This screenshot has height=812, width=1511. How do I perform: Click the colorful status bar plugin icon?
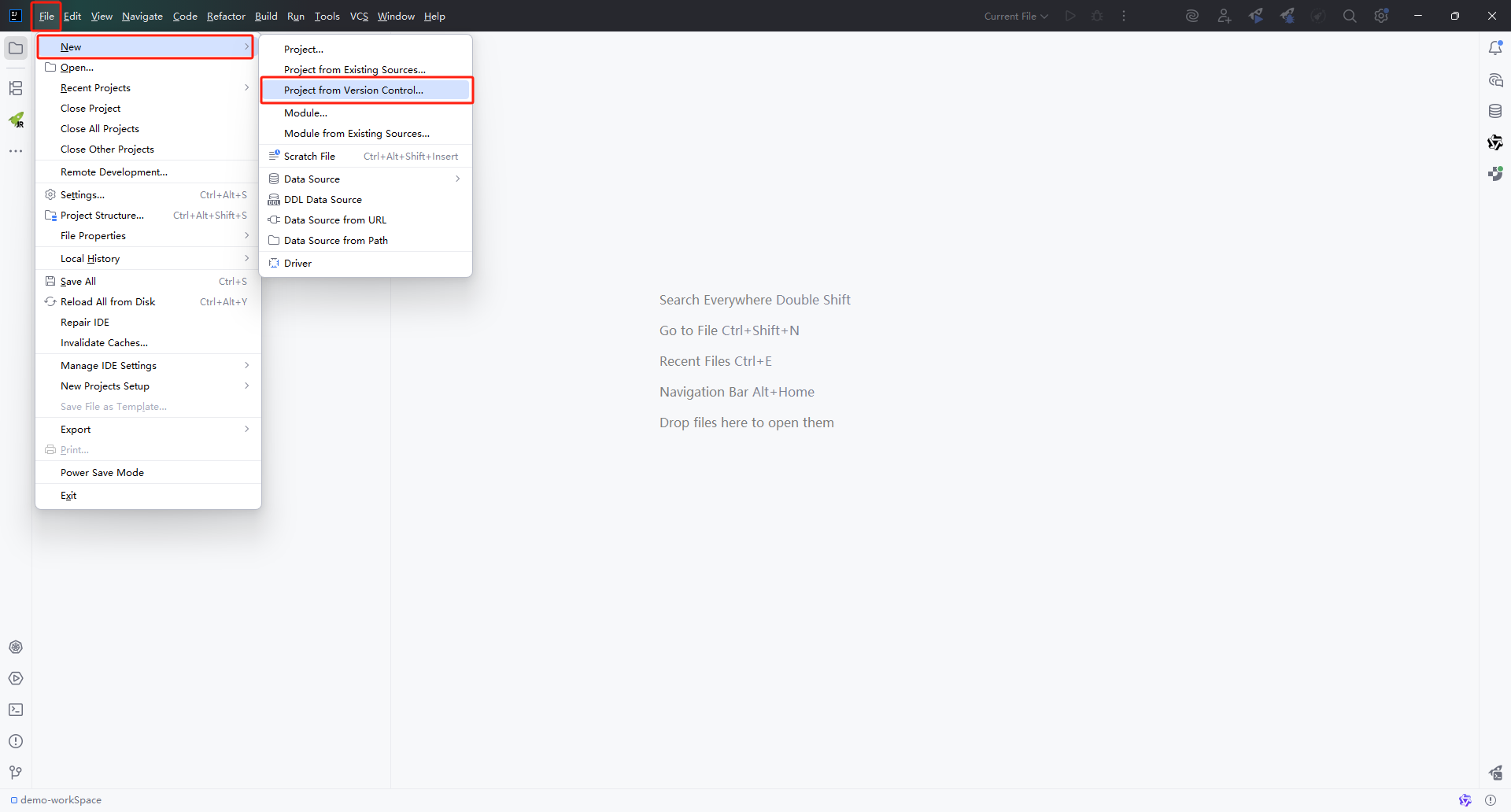click(x=1465, y=800)
